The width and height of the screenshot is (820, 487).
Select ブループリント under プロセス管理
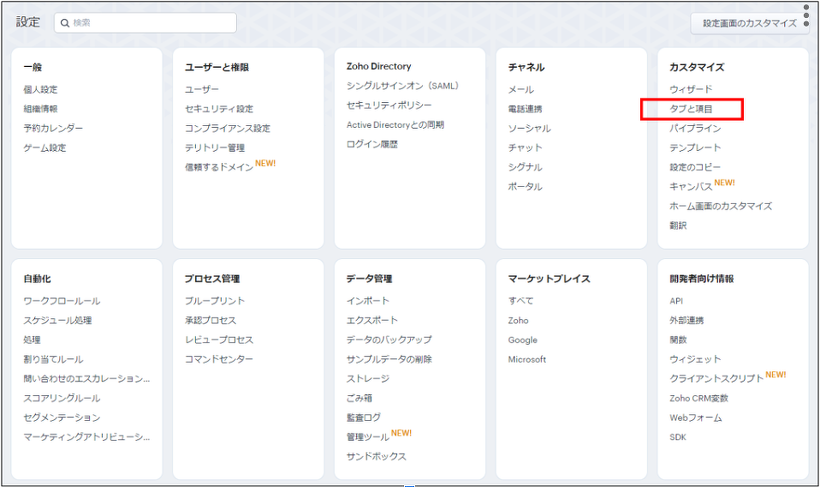coord(215,301)
